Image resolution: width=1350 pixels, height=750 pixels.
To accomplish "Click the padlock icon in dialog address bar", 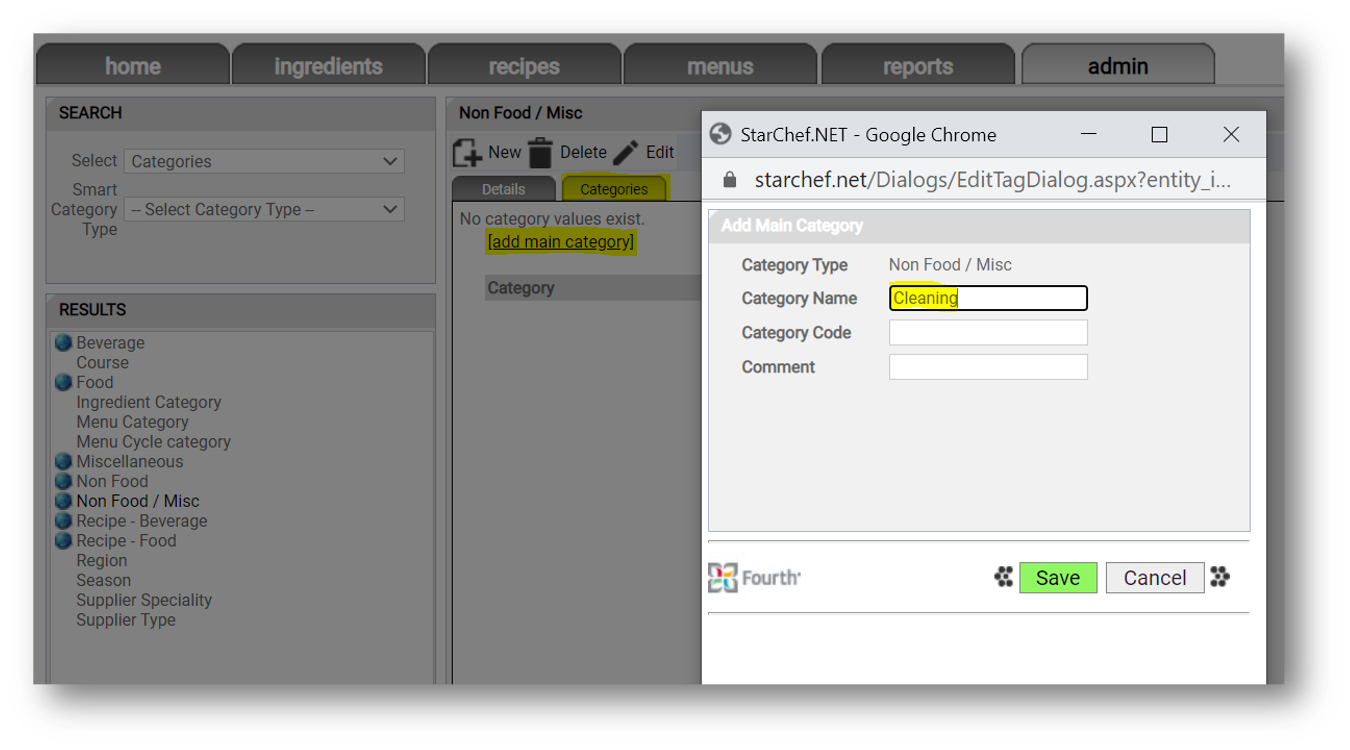I will click(730, 180).
